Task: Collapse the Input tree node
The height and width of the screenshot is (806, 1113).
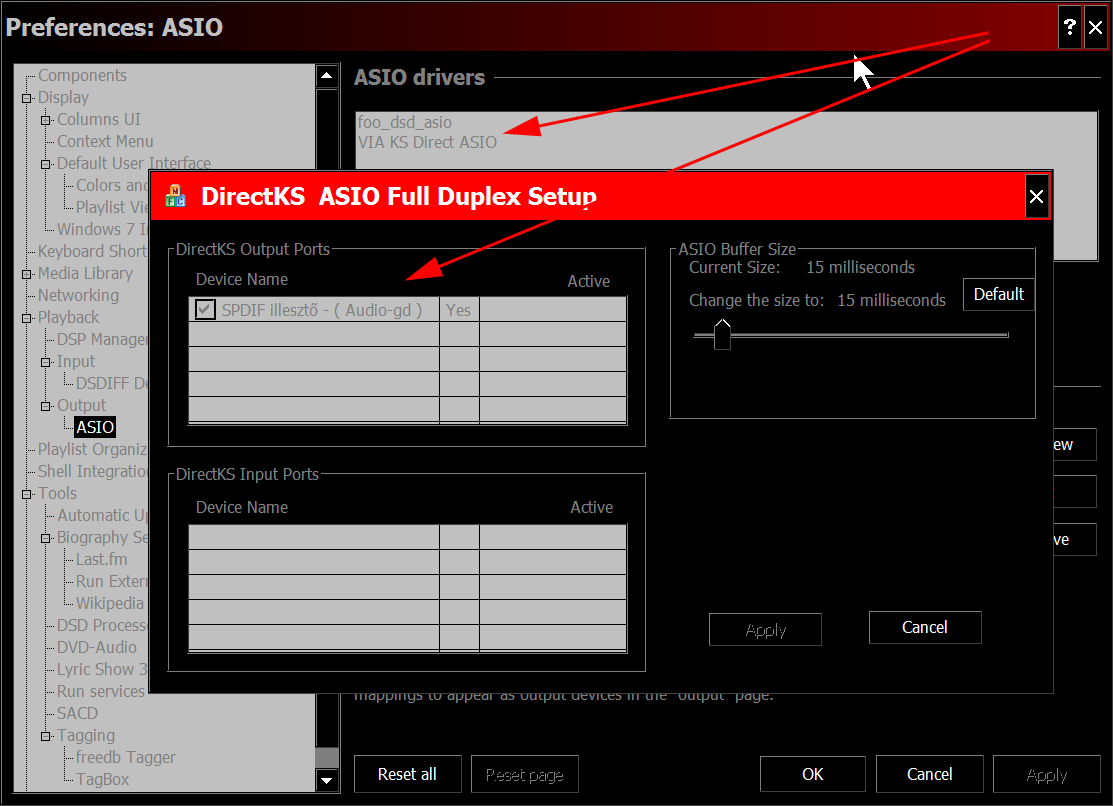Action: 46,362
